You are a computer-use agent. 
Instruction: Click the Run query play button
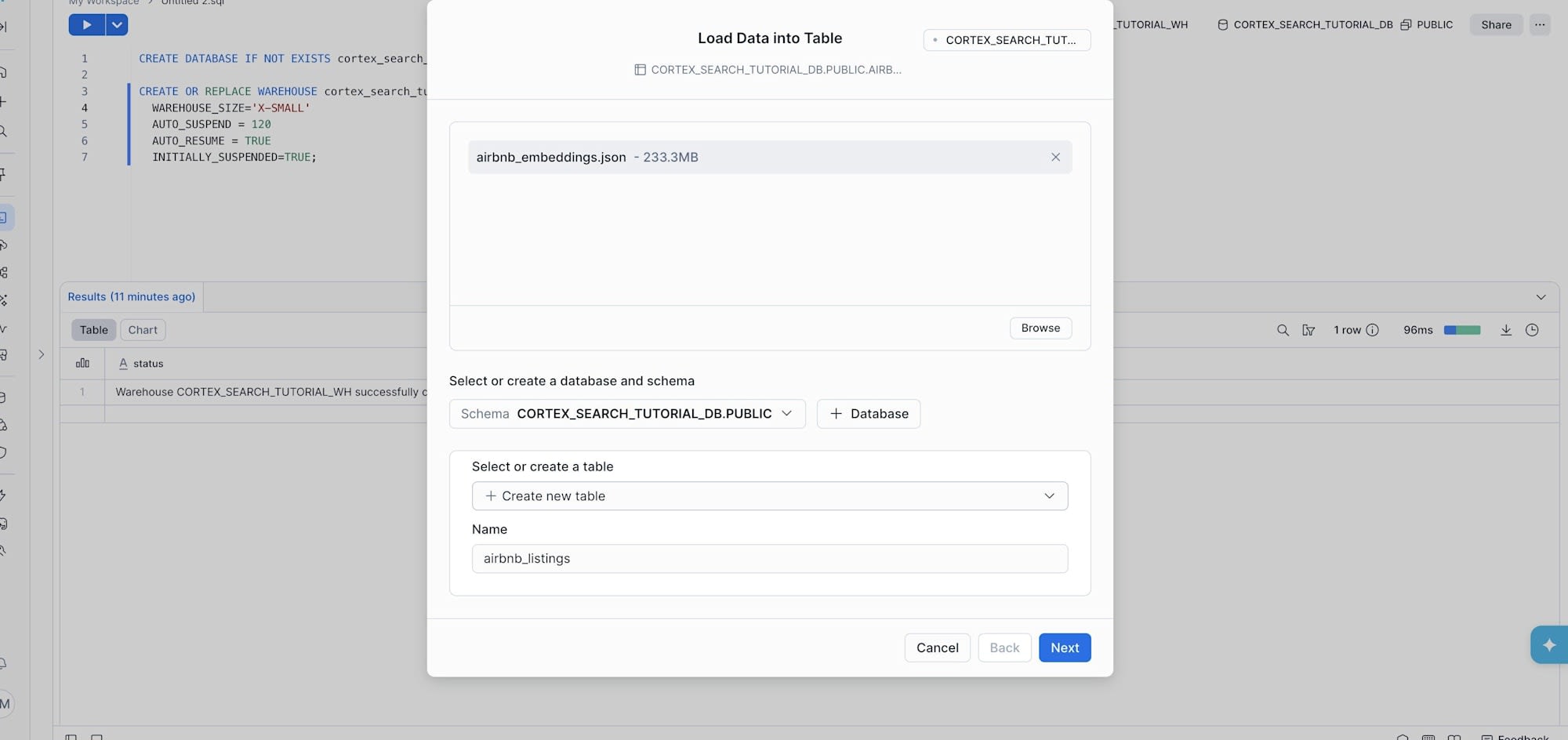(87, 25)
